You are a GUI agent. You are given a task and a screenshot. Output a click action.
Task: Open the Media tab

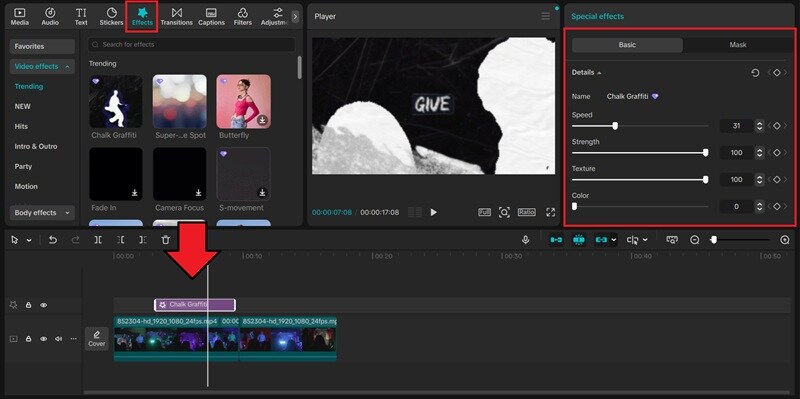coord(19,16)
